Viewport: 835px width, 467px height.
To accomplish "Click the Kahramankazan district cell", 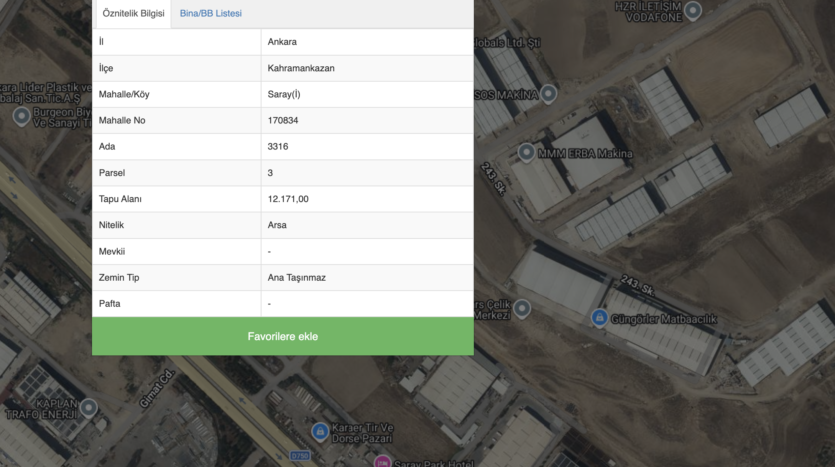I will 299,68.
